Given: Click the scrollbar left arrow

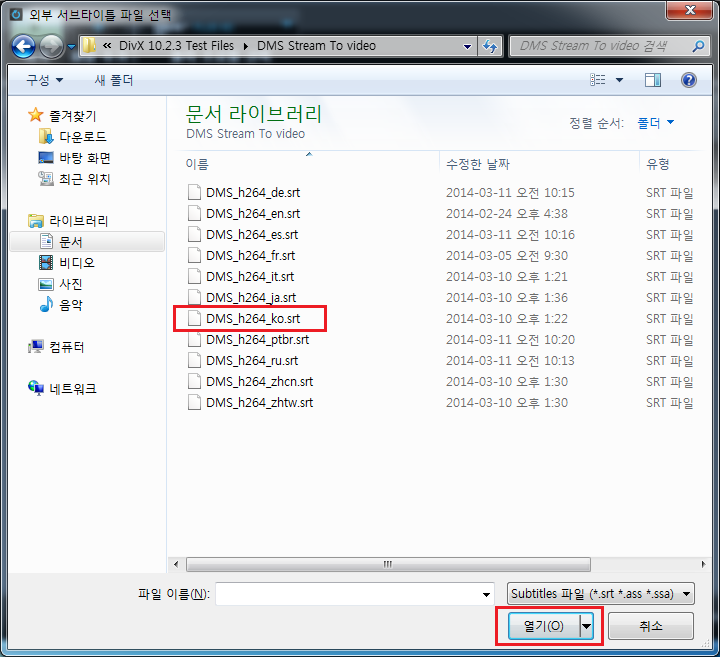Looking at the screenshot, I should [x=176, y=564].
